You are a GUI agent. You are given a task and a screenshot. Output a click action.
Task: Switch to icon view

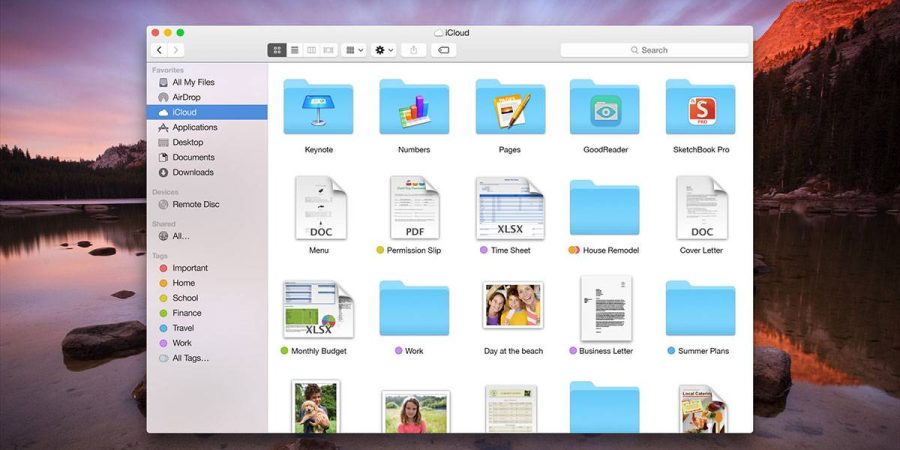pyautogui.click(x=277, y=50)
